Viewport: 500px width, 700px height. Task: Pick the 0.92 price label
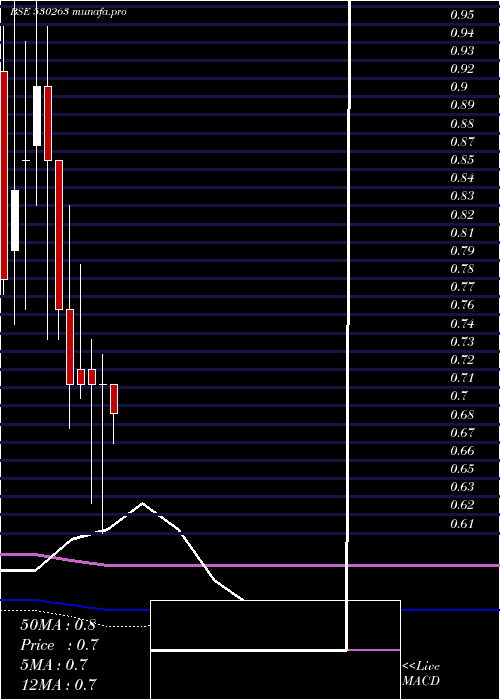(462, 69)
